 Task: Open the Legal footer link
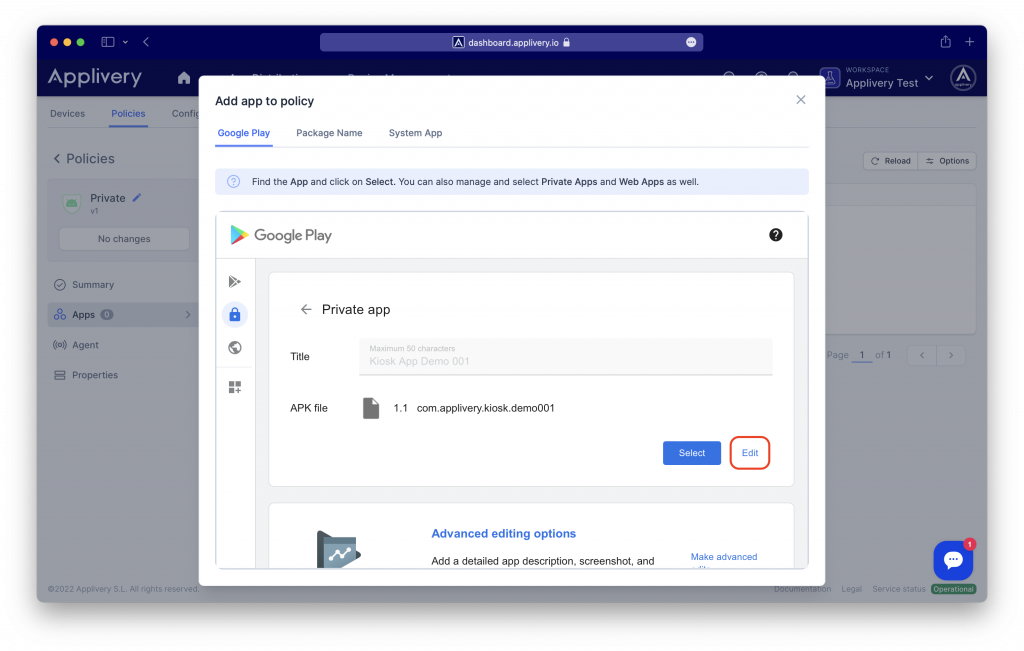(x=852, y=589)
